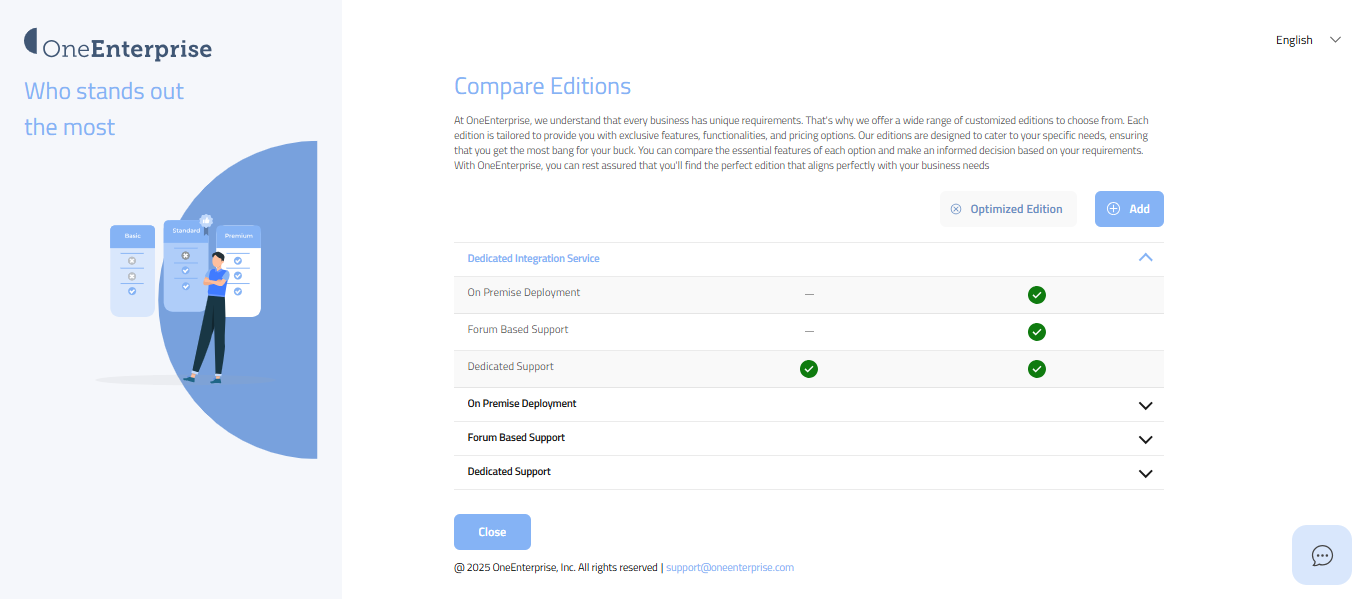
Task: Open the support@oneenterprise.com email link
Action: point(730,567)
